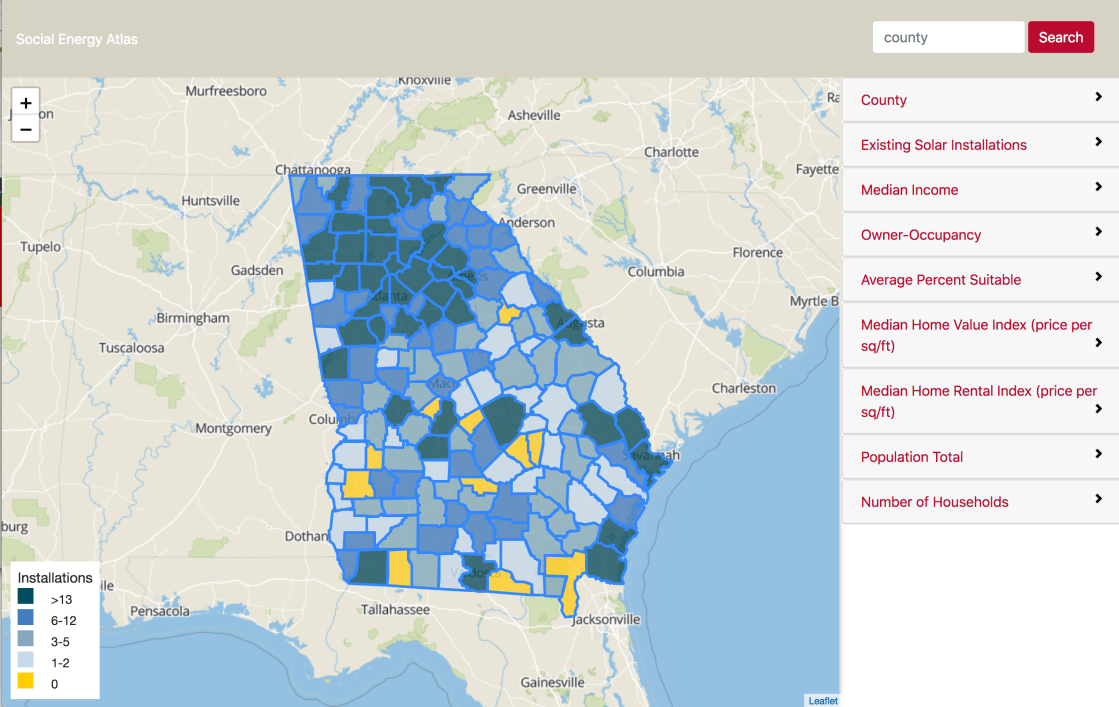
Task: Expand Existing Solar Installations section
Action: point(979,144)
